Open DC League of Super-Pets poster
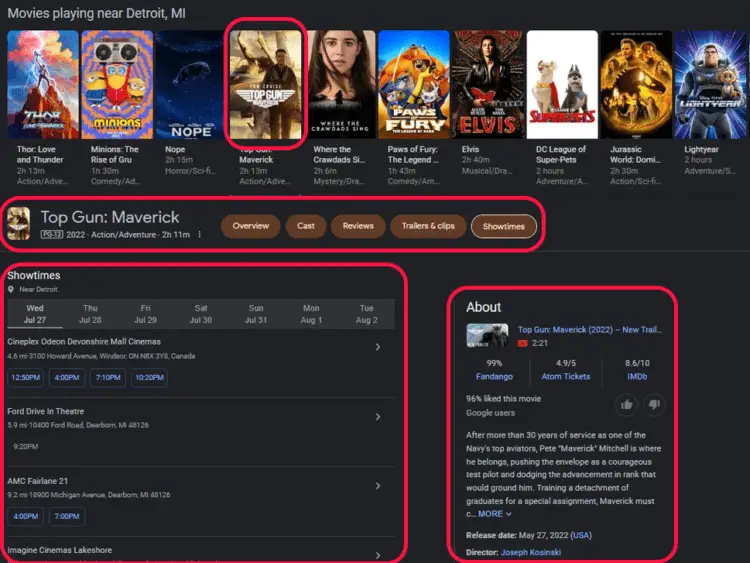Screen dimensions: 750x563 (562, 85)
